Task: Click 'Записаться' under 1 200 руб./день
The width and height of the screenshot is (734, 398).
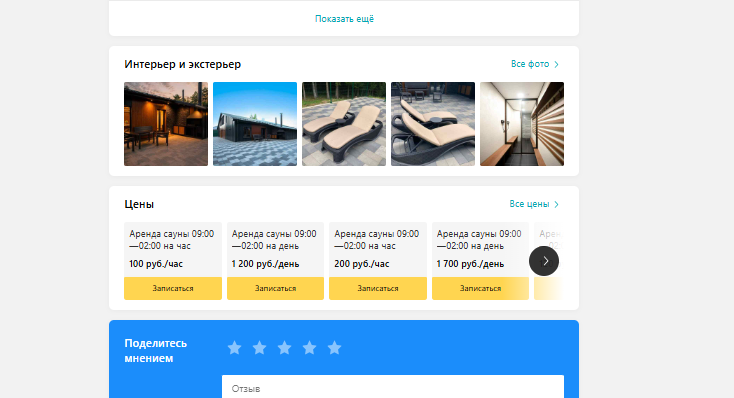Action: click(x=275, y=288)
